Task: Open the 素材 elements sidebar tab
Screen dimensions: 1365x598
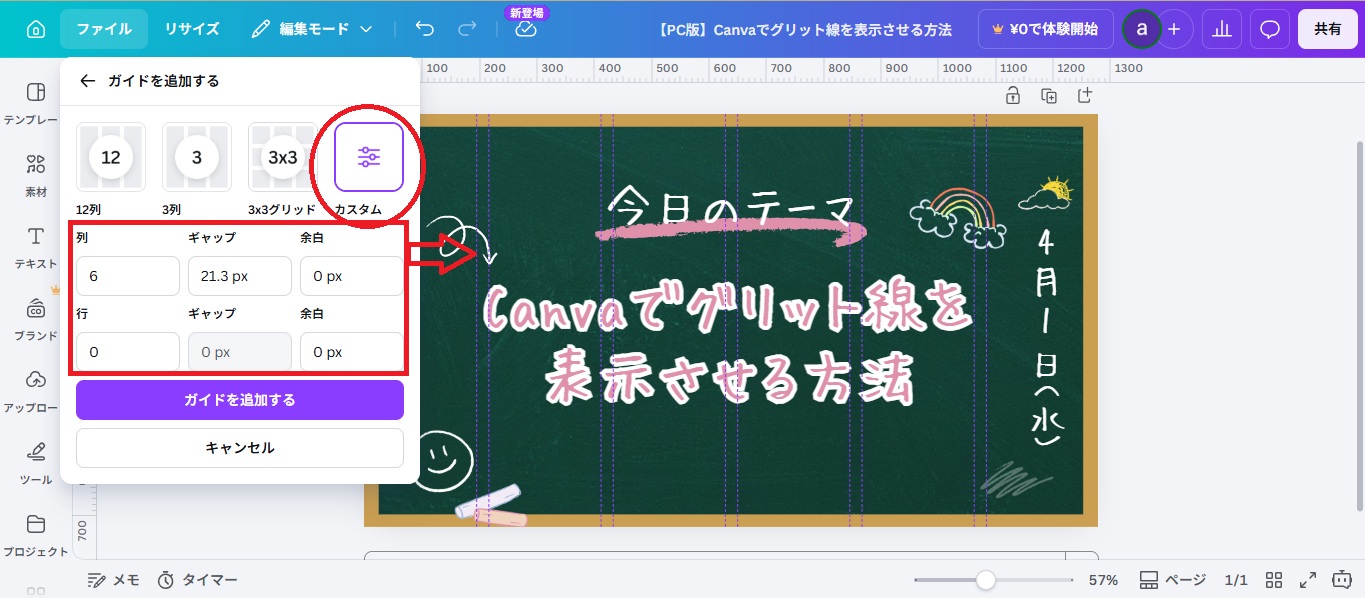Action: pos(36,176)
